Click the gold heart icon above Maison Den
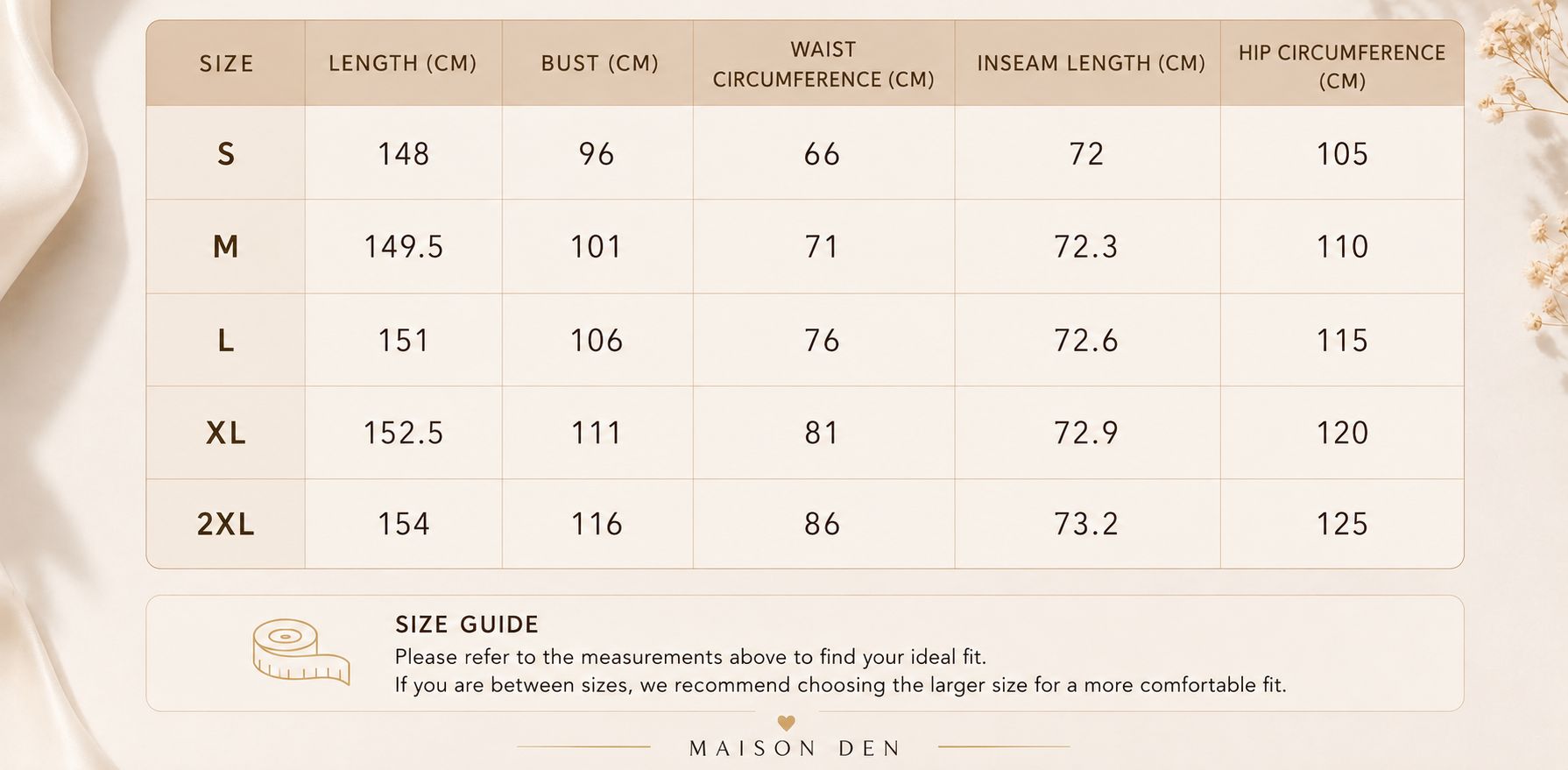The width and height of the screenshot is (1568, 770). pos(786,723)
